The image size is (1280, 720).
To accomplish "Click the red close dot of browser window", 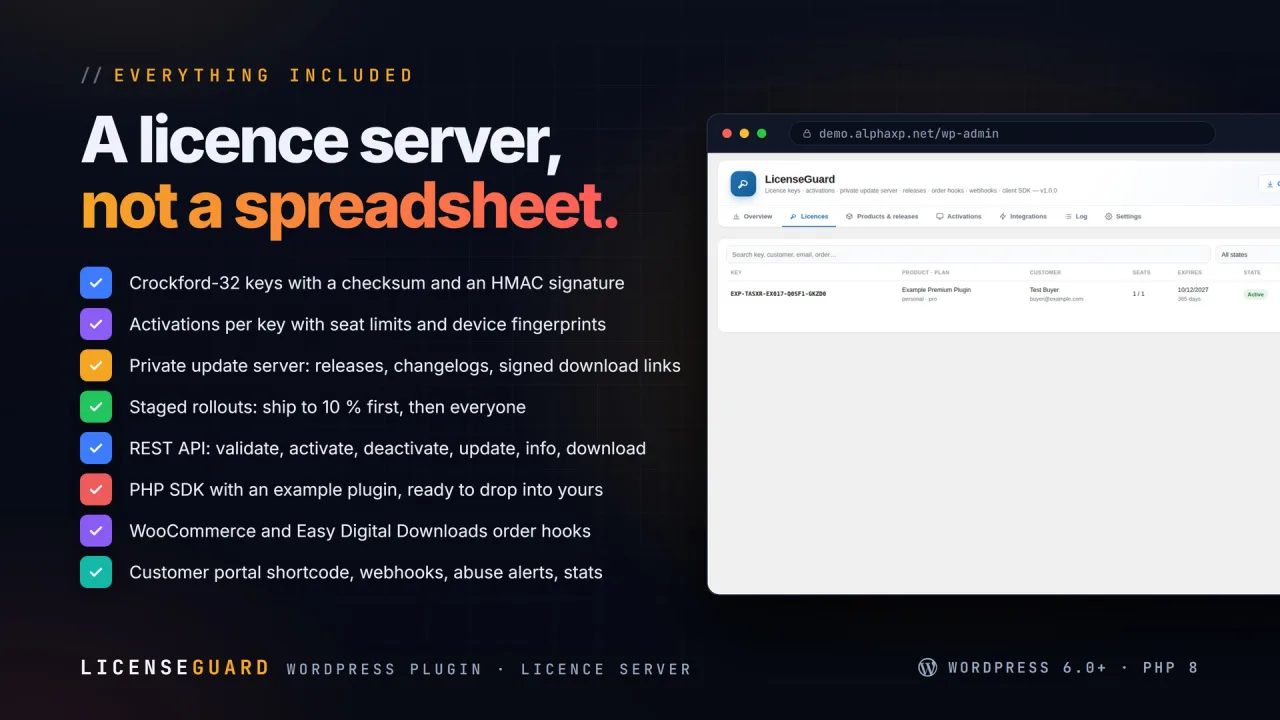I will click(727, 134).
